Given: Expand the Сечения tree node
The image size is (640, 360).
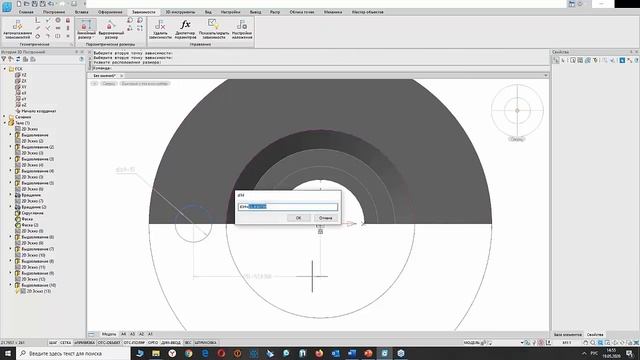Looking at the screenshot, I should [5, 117].
